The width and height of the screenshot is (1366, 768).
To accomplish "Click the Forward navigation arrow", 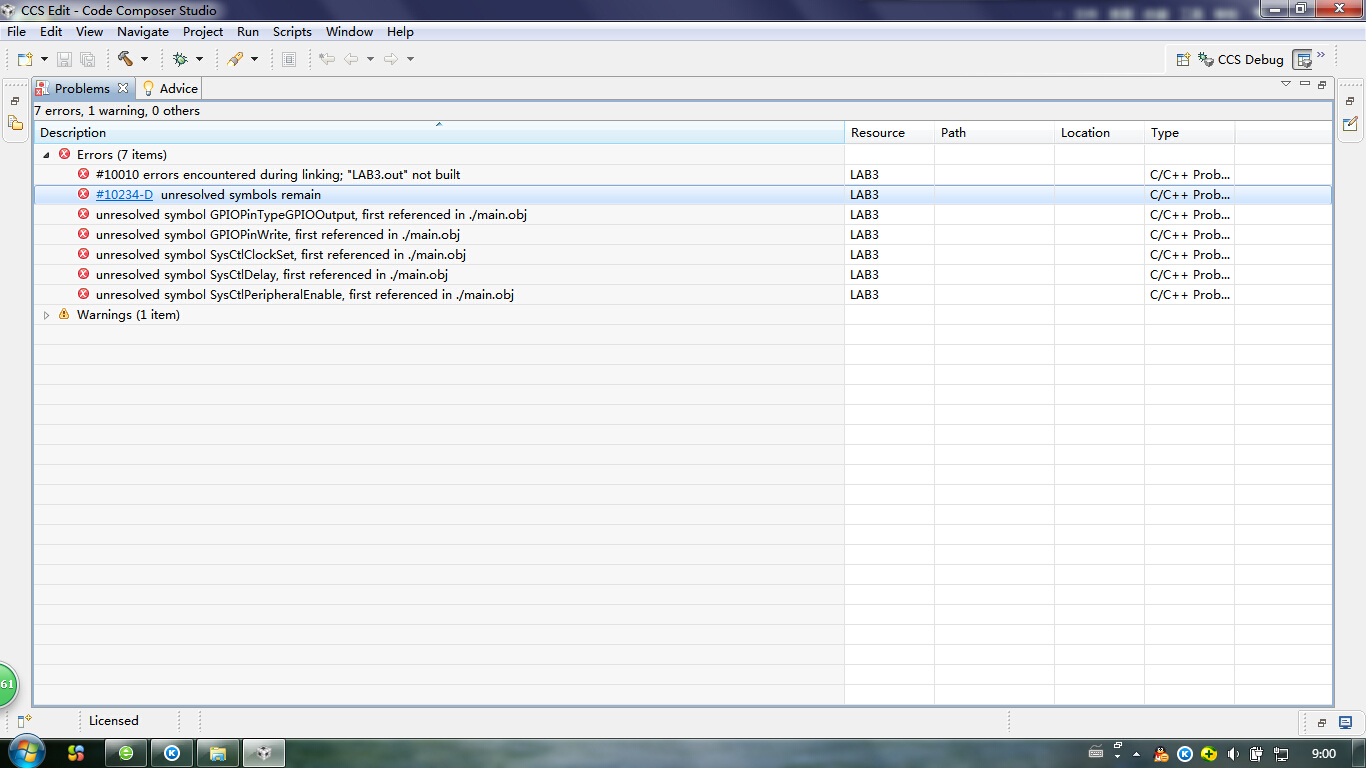I will (391, 60).
